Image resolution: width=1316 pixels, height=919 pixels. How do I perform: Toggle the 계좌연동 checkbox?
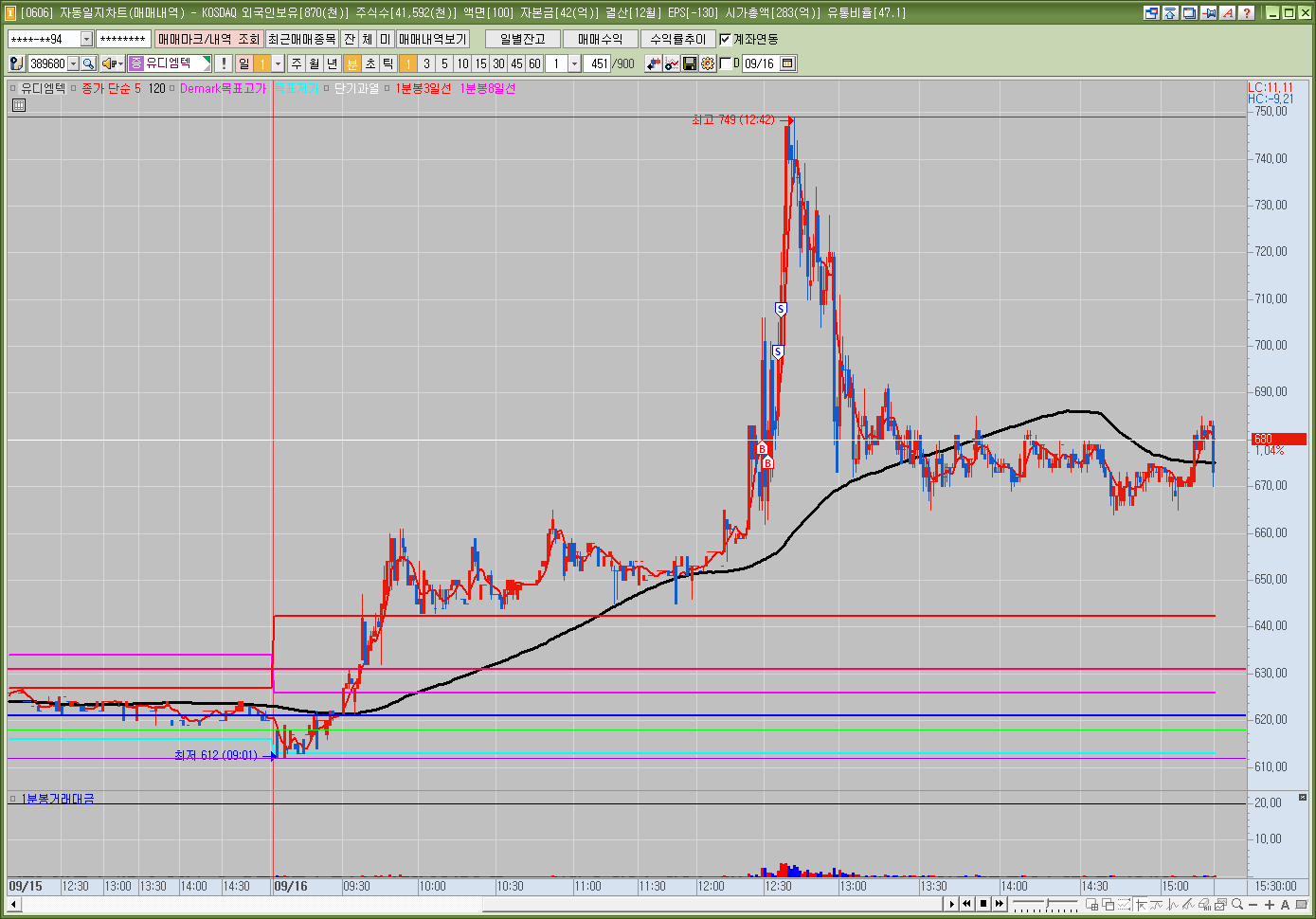(x=726, y=39)
